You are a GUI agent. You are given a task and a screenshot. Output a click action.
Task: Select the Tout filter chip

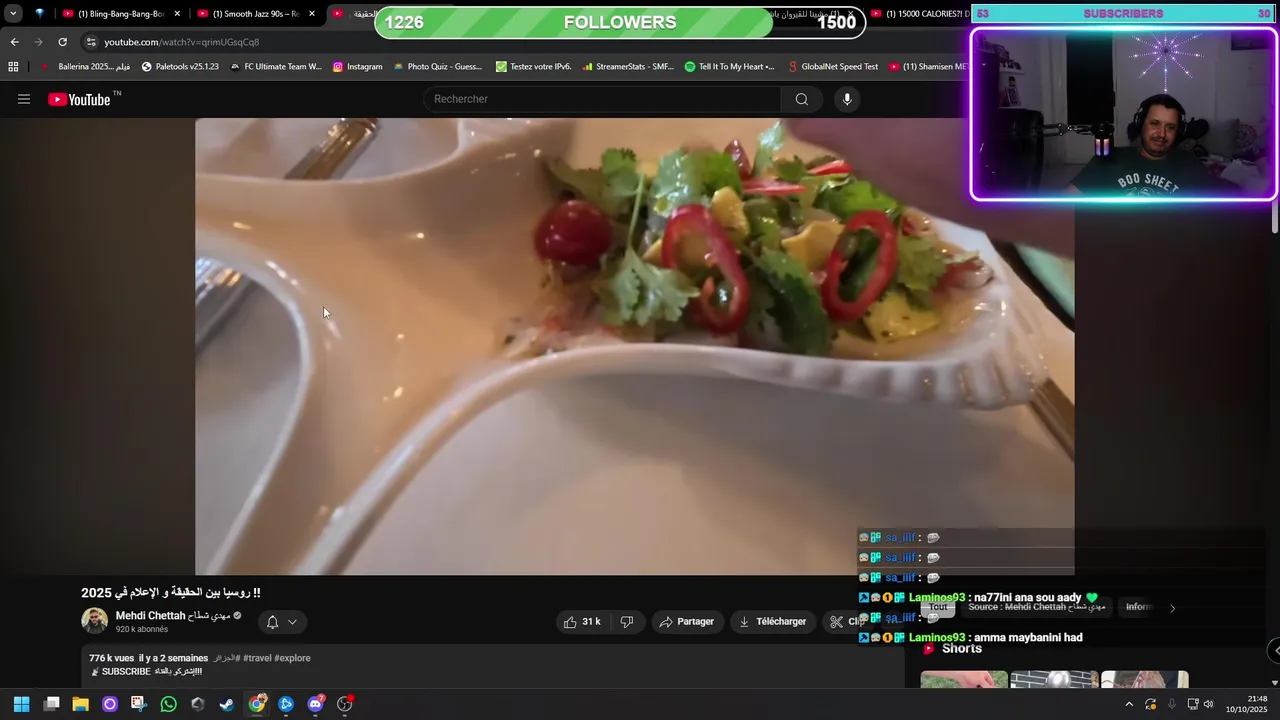pos(938,607)
